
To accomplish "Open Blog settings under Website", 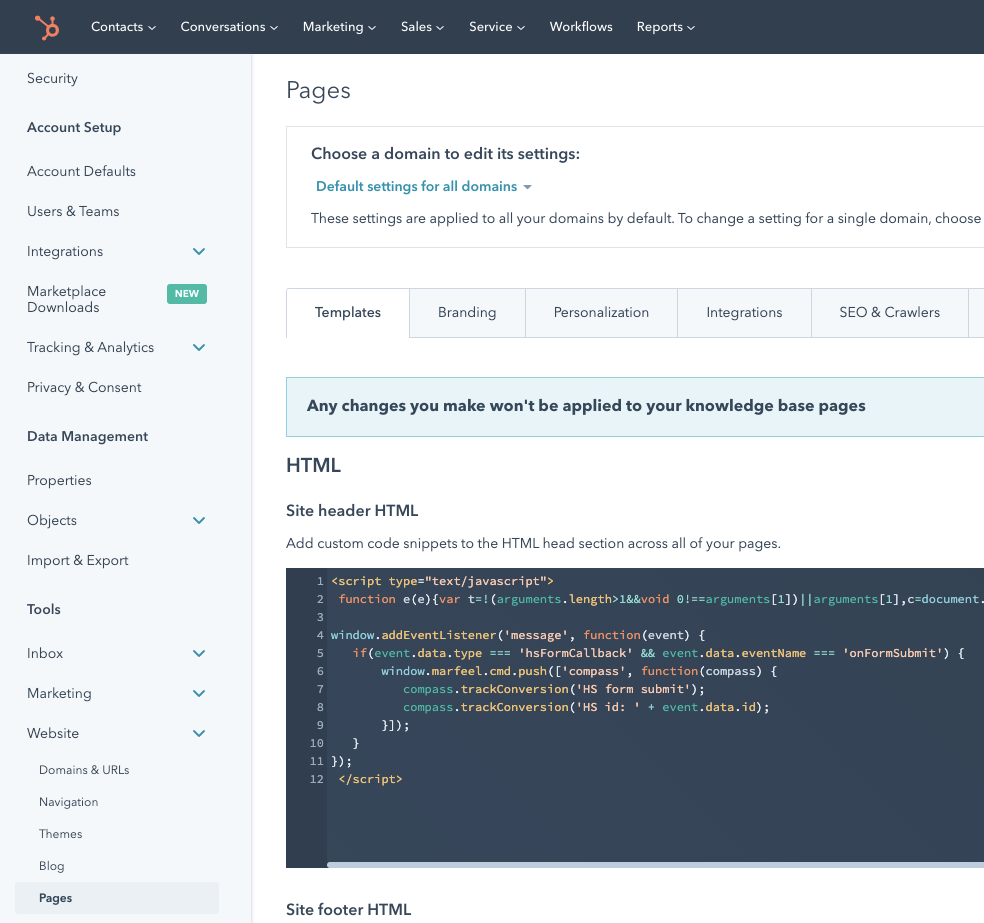I will 51,866.
